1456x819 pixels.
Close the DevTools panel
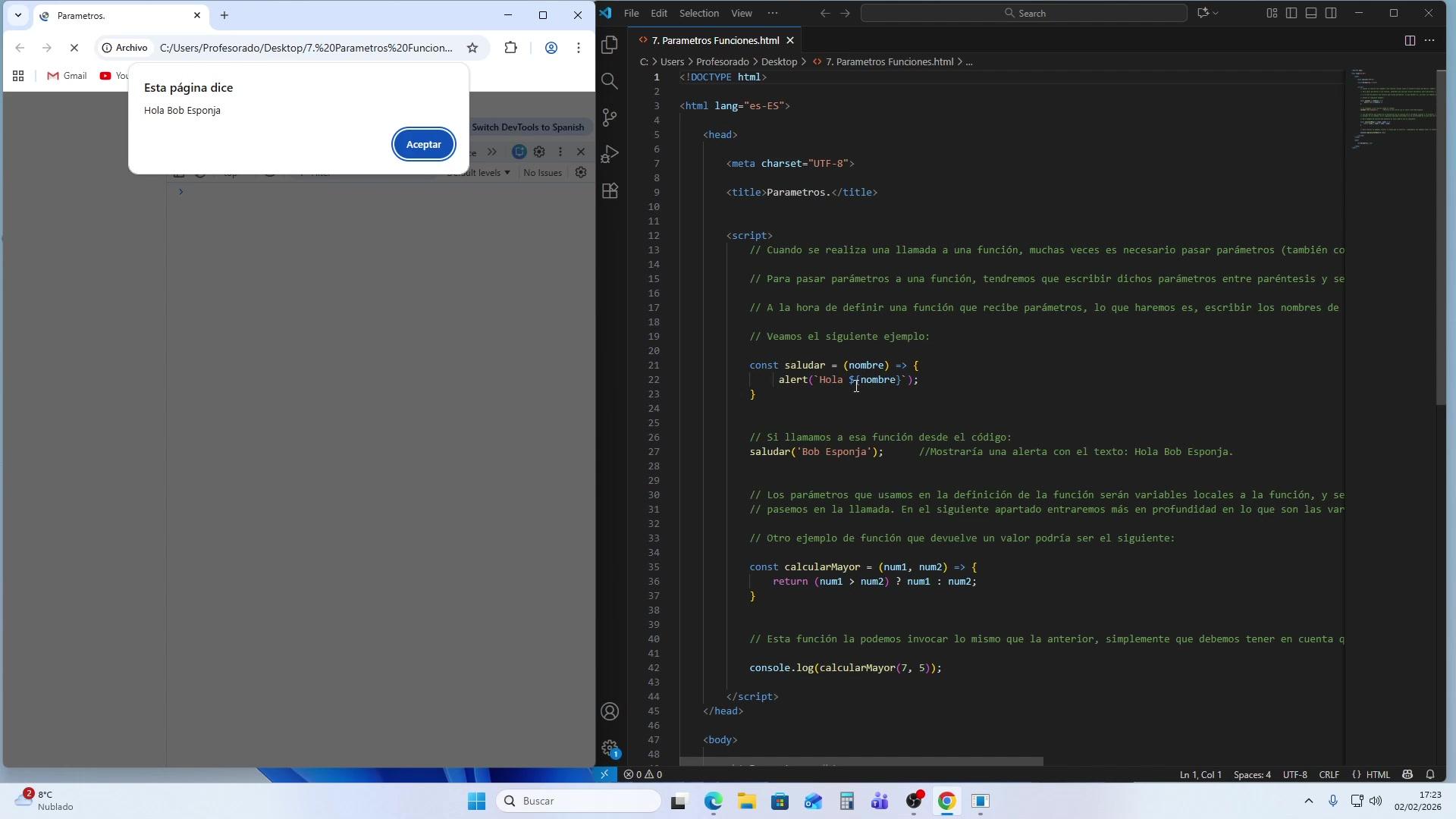(x=581, y=152)
